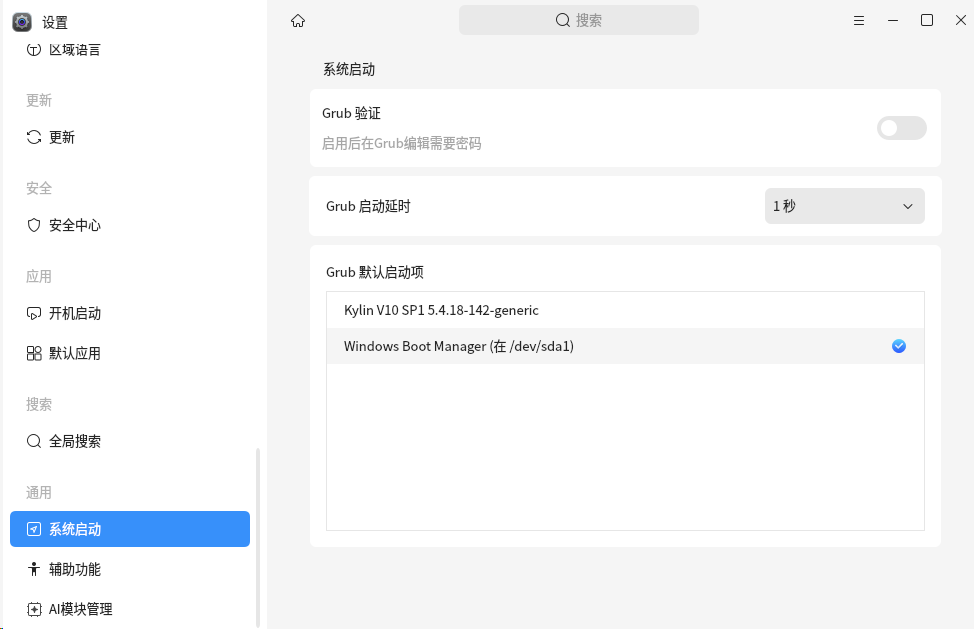974x629 pixels.
Task: Click the 全局搜索 magnifier icon
Action: pyautogui.click(x=34, y=441)
